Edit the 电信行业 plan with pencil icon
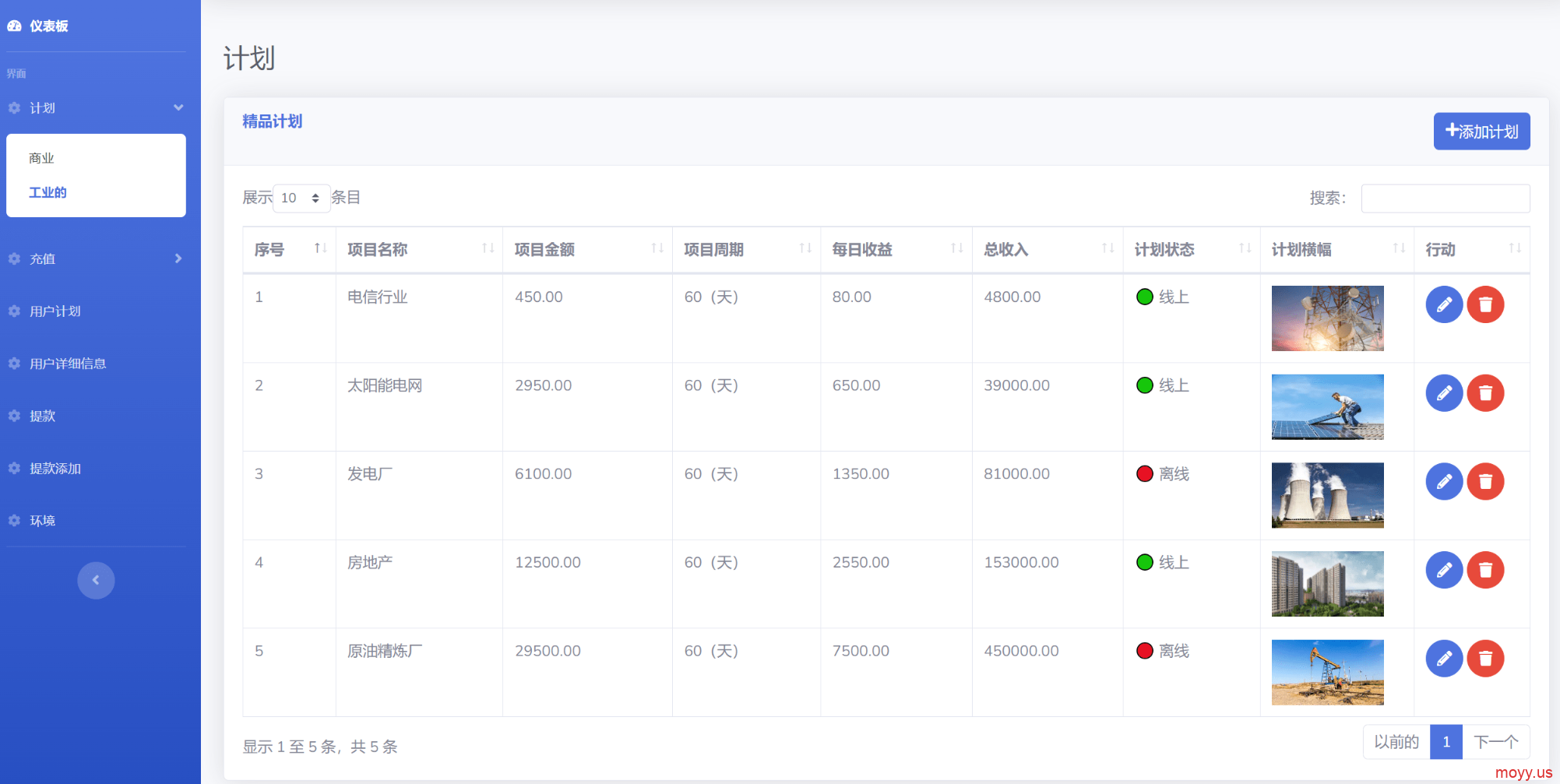The height and width of the screenshot is (784, 1560). tap(1444, 304)
